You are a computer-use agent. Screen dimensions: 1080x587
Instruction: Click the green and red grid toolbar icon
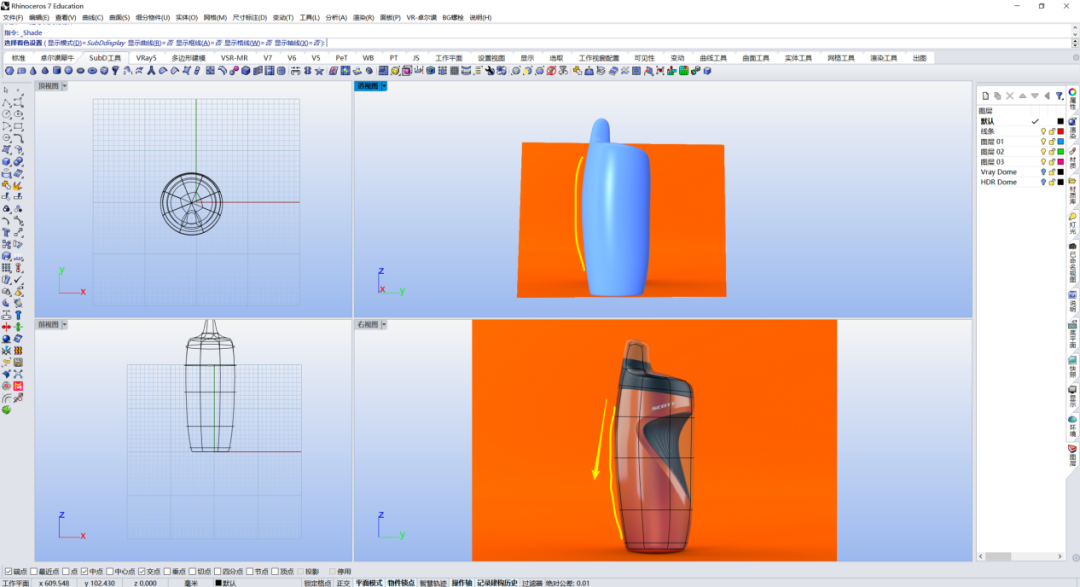click(684, 70)
